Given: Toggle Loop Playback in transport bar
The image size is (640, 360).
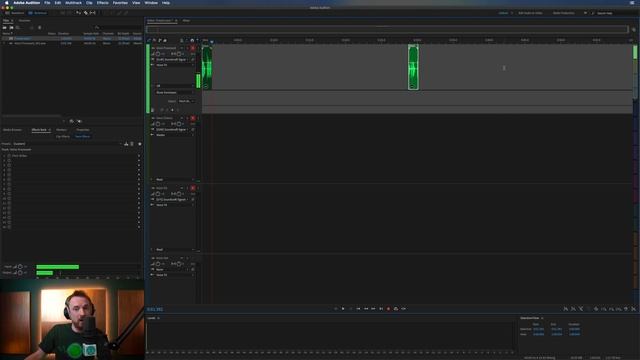Looking at the screenshot, I should coord(396,309).
